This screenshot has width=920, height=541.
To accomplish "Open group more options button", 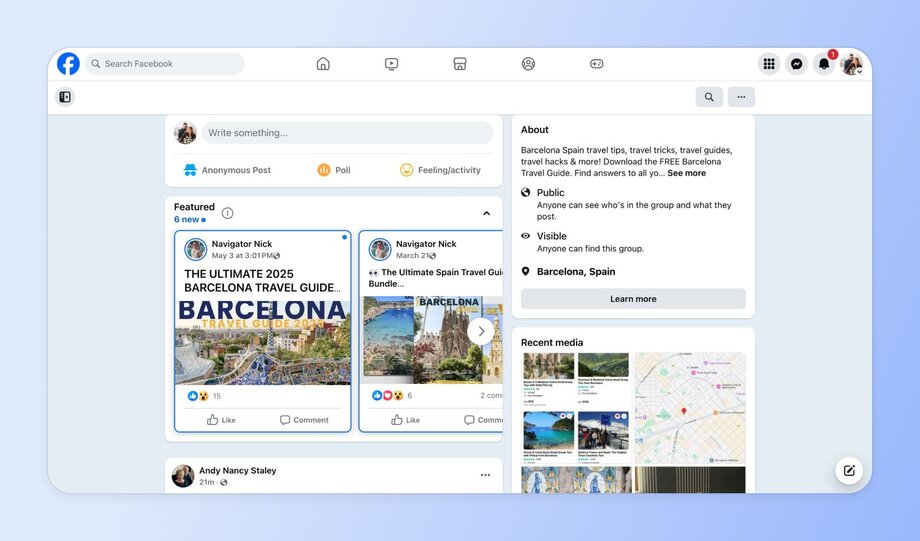I will (741, 97).
